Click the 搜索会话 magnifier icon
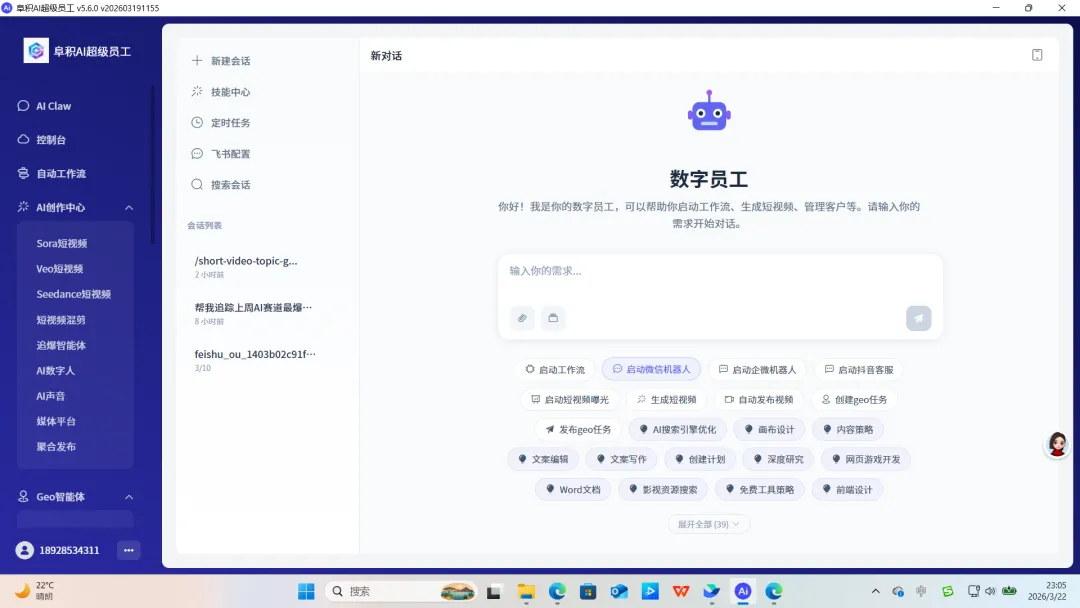Viewport: 1080px width, 608px height. [197, 185]
